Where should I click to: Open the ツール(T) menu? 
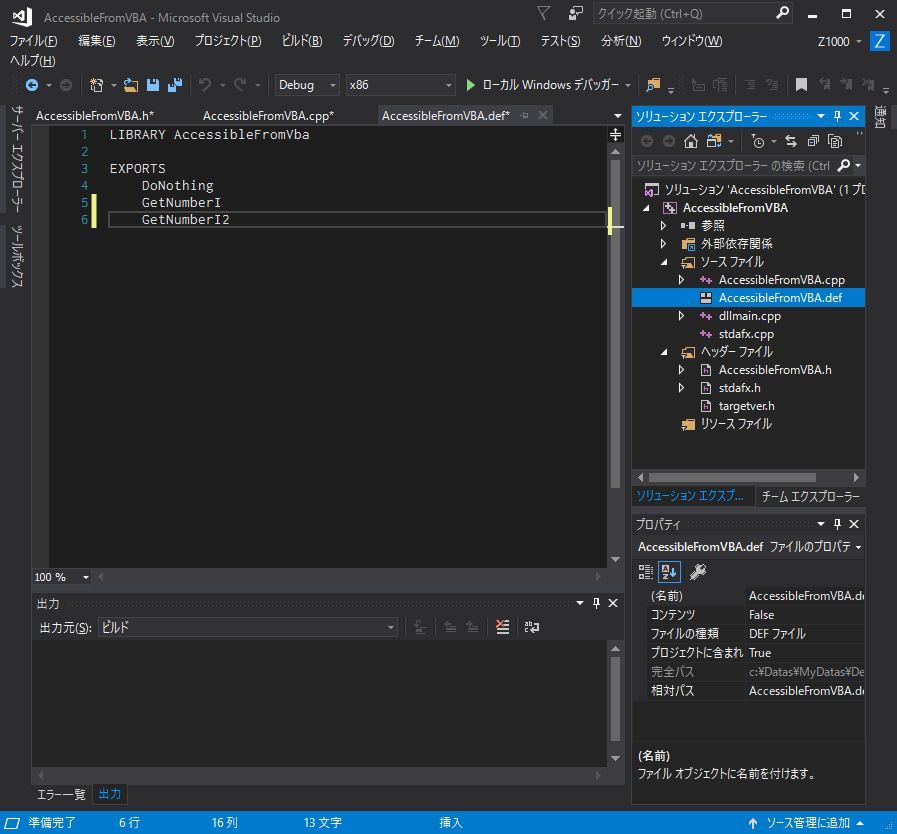499,41
